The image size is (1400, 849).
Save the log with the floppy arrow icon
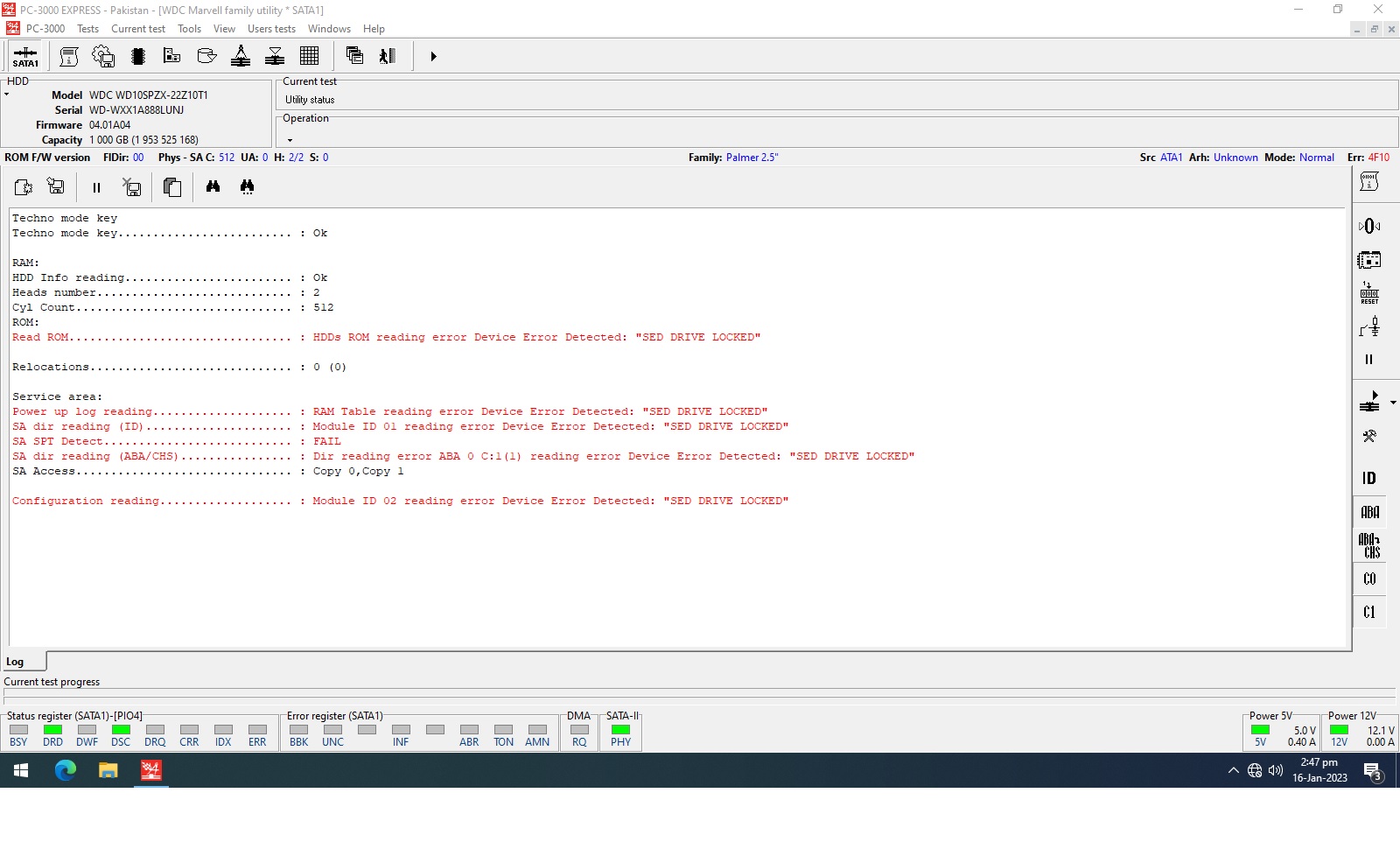(56, 187)
